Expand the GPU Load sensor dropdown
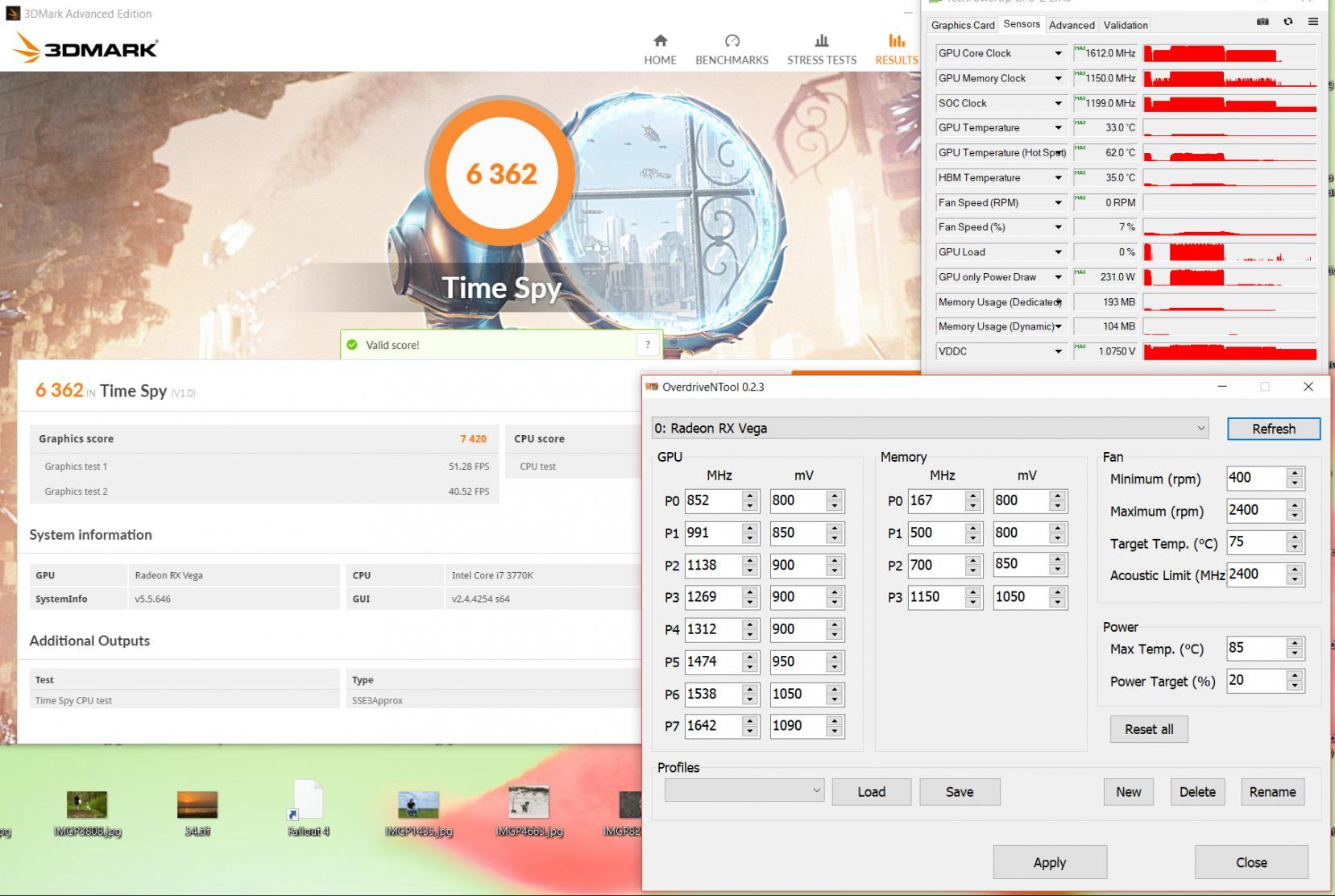 pos(1058,252)
